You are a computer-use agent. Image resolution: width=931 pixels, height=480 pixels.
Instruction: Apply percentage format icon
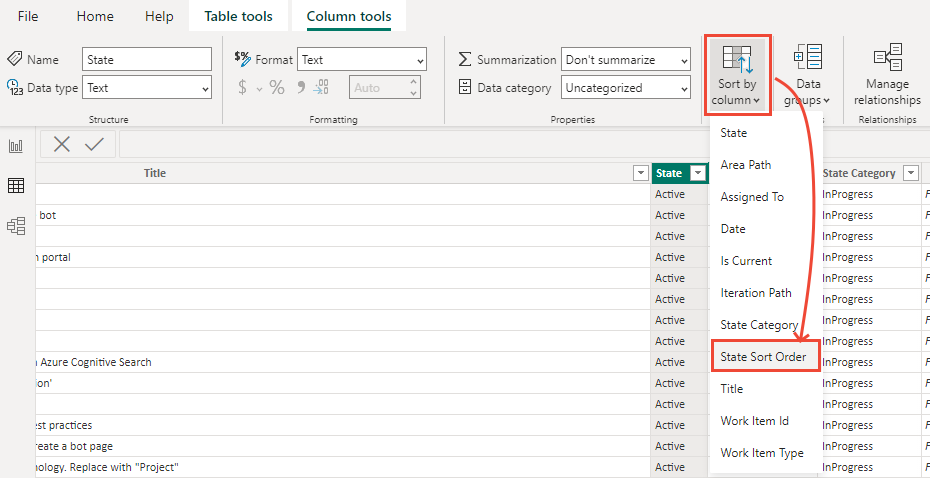(277, 88)
